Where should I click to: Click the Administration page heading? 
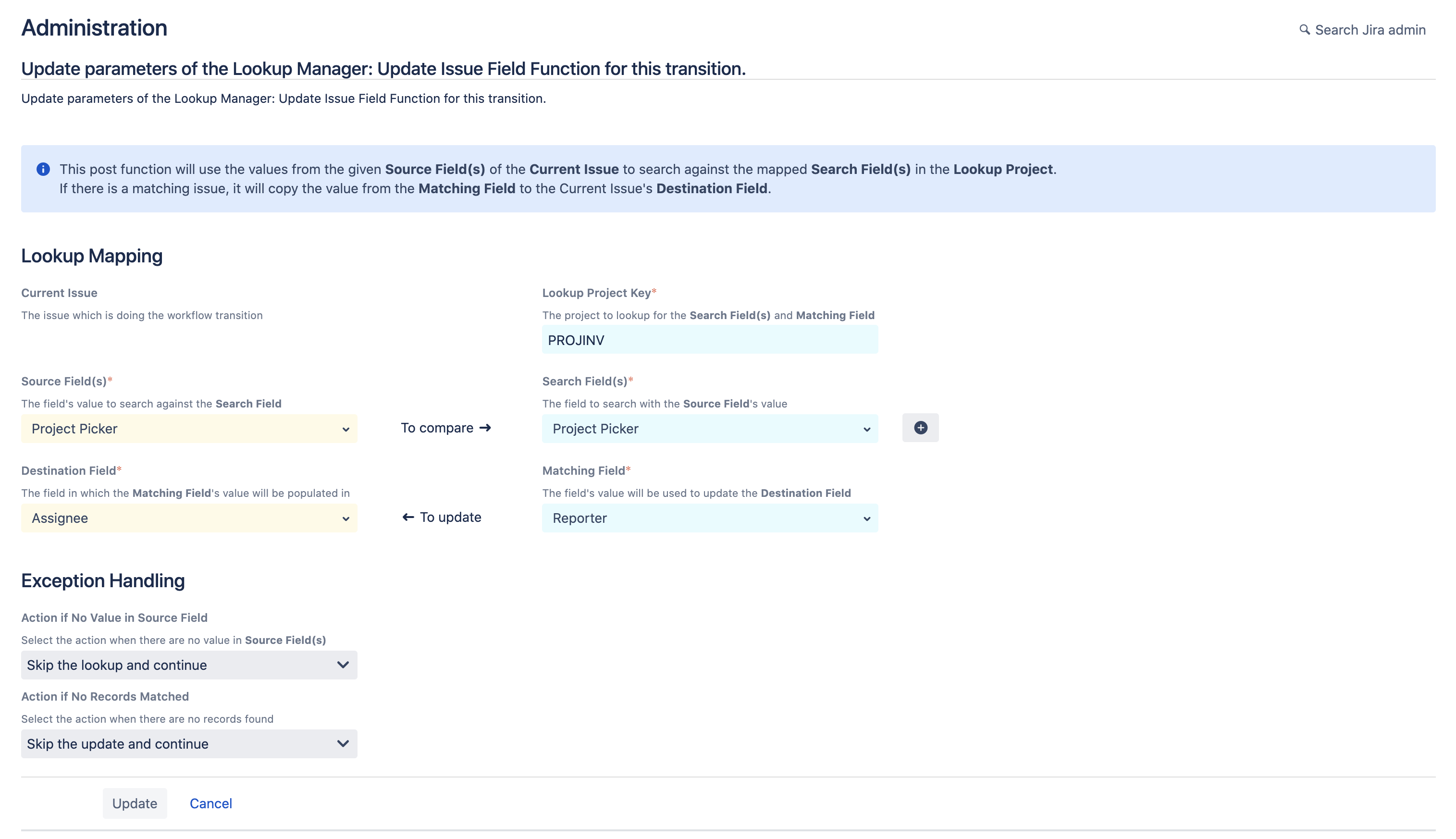(x=95, y=28)
